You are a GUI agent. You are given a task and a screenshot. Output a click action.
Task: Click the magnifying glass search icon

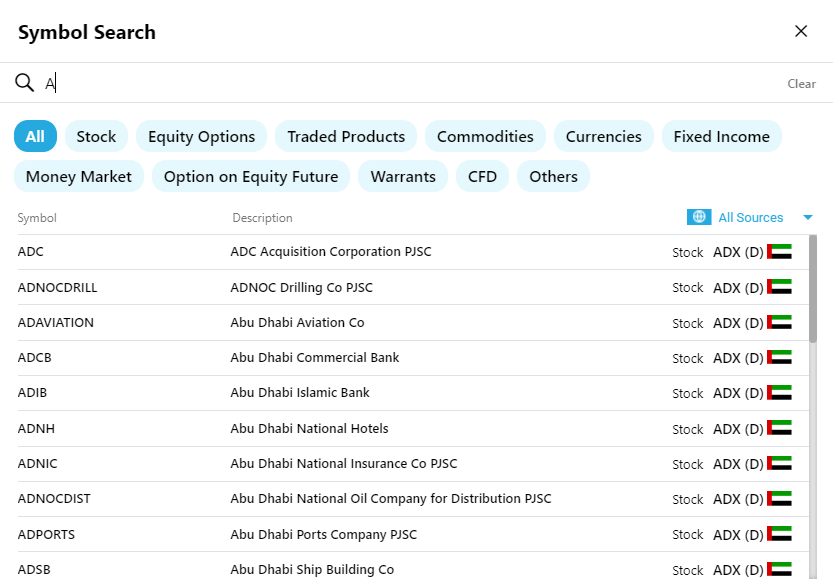pyautogui.click(x=24, y=83)
